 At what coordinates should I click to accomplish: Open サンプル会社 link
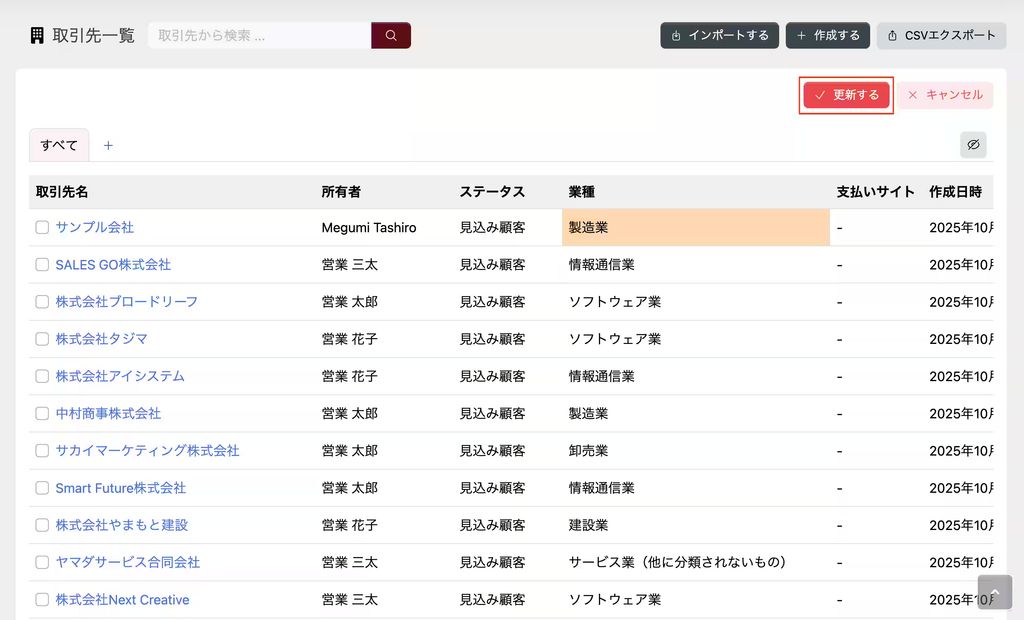[x=95, y=227]
